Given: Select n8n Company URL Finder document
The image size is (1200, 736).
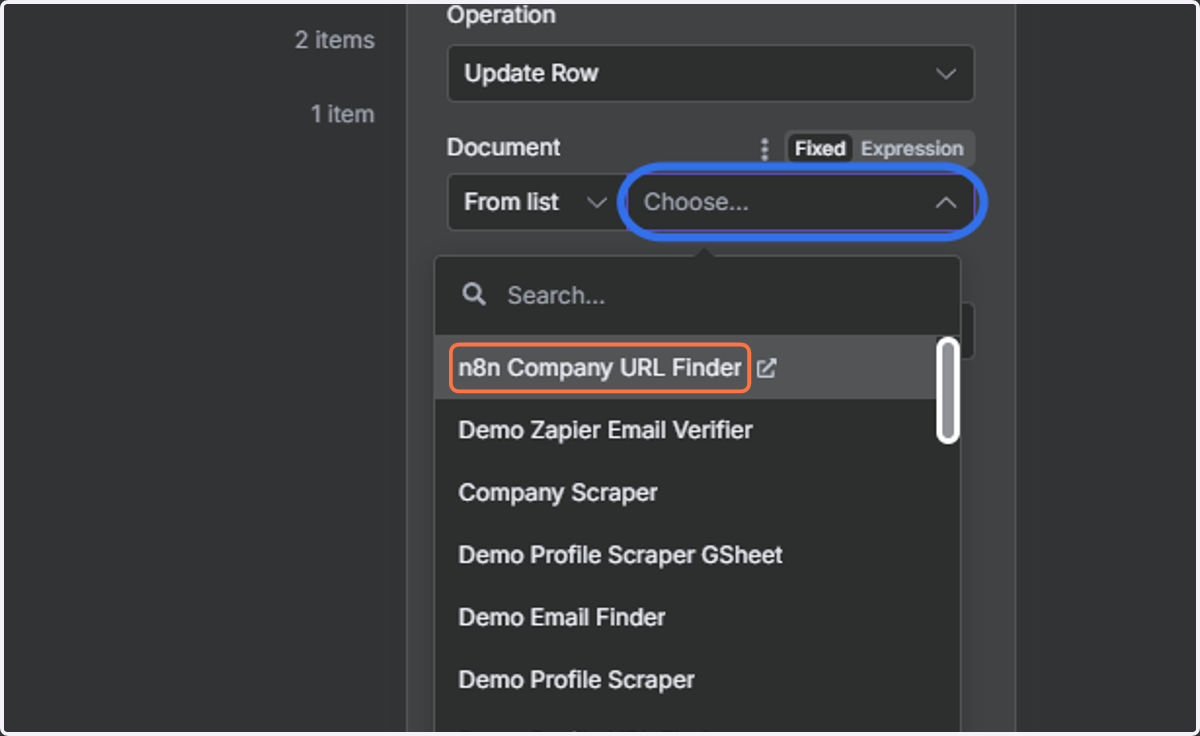Looking at the screenshot, I should tap(599, 368).
